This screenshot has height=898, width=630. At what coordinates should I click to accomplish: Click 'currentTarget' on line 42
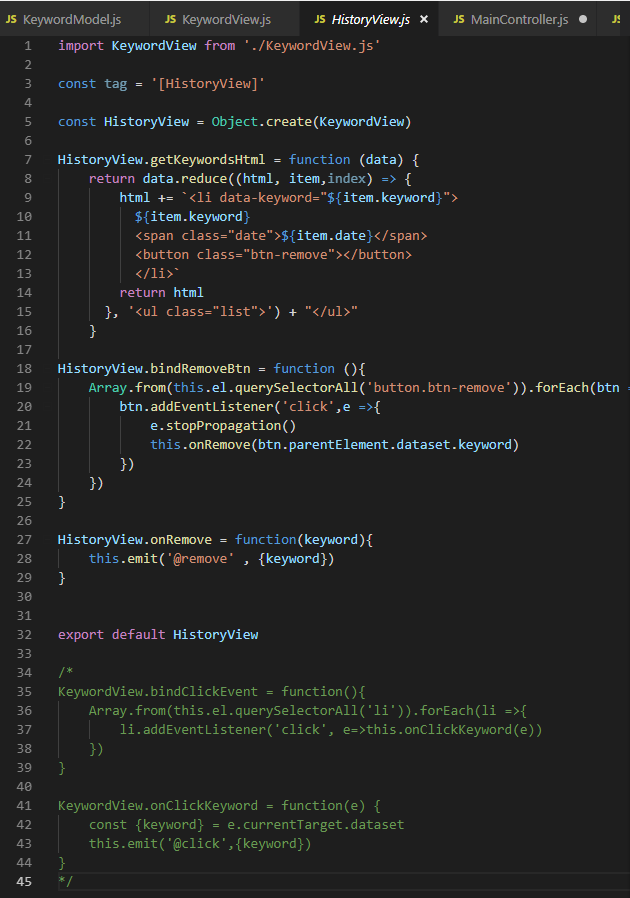(293, 825)
